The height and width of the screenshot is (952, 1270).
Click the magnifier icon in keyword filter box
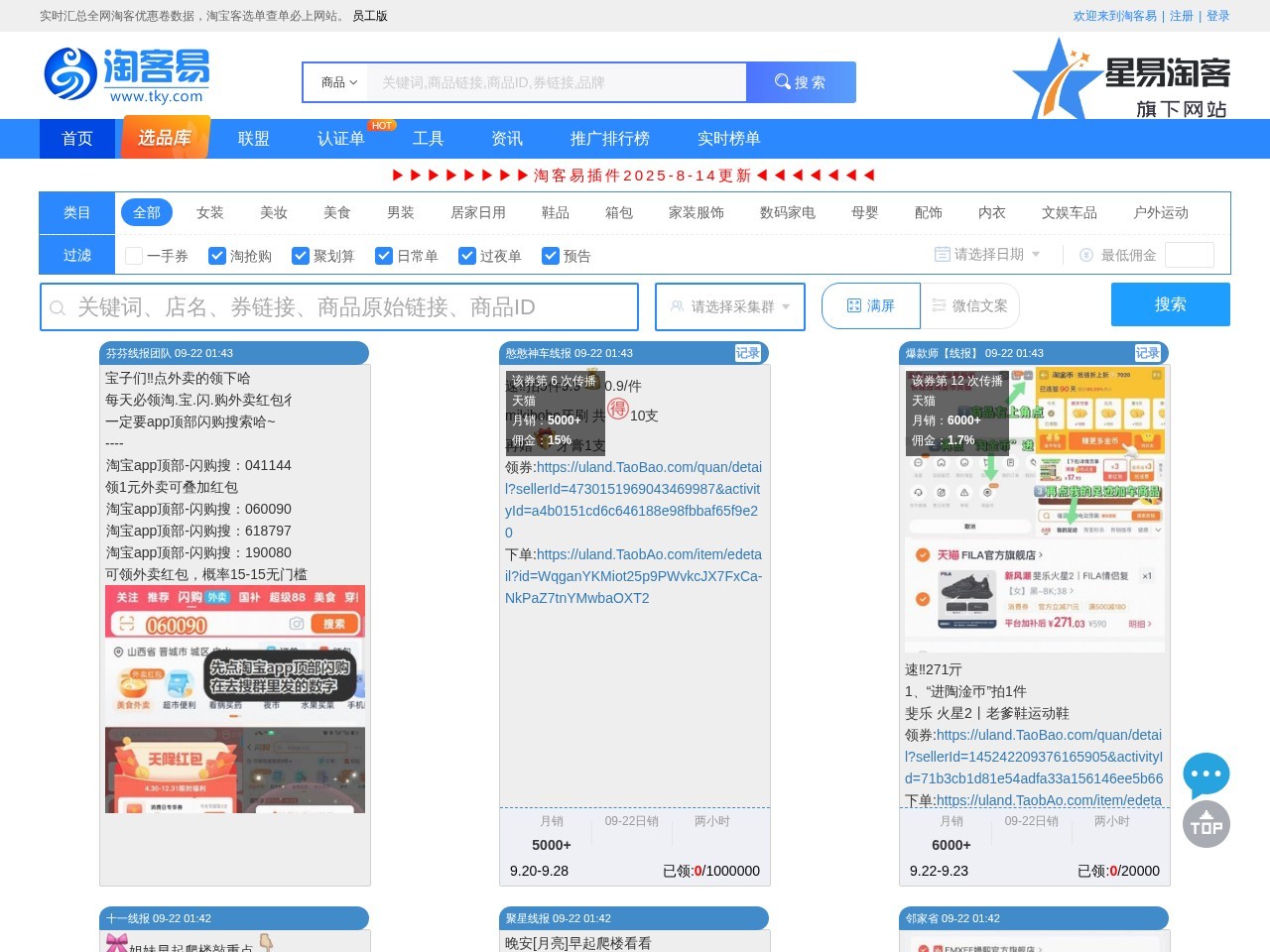58,307
